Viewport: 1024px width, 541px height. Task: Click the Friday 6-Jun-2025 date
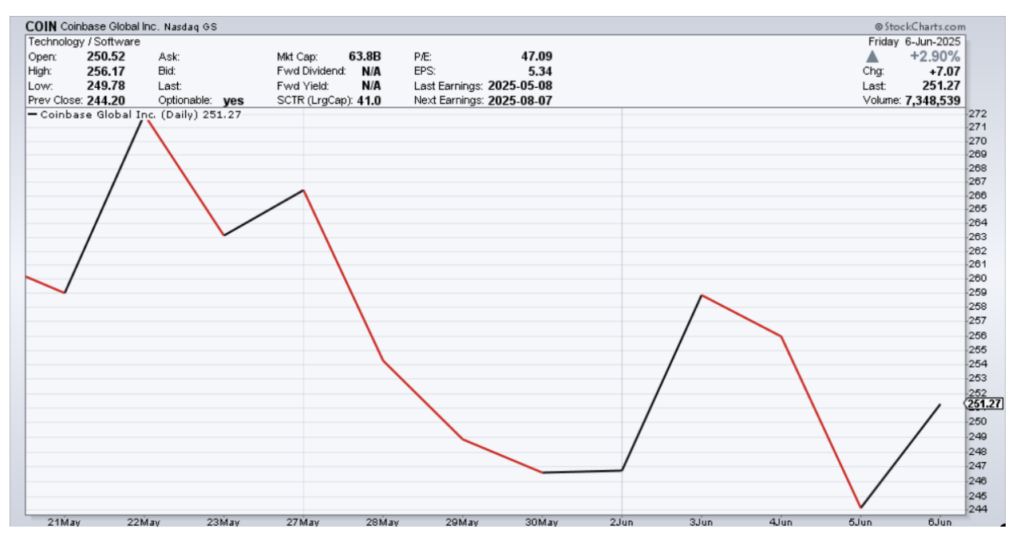[914, 41]
